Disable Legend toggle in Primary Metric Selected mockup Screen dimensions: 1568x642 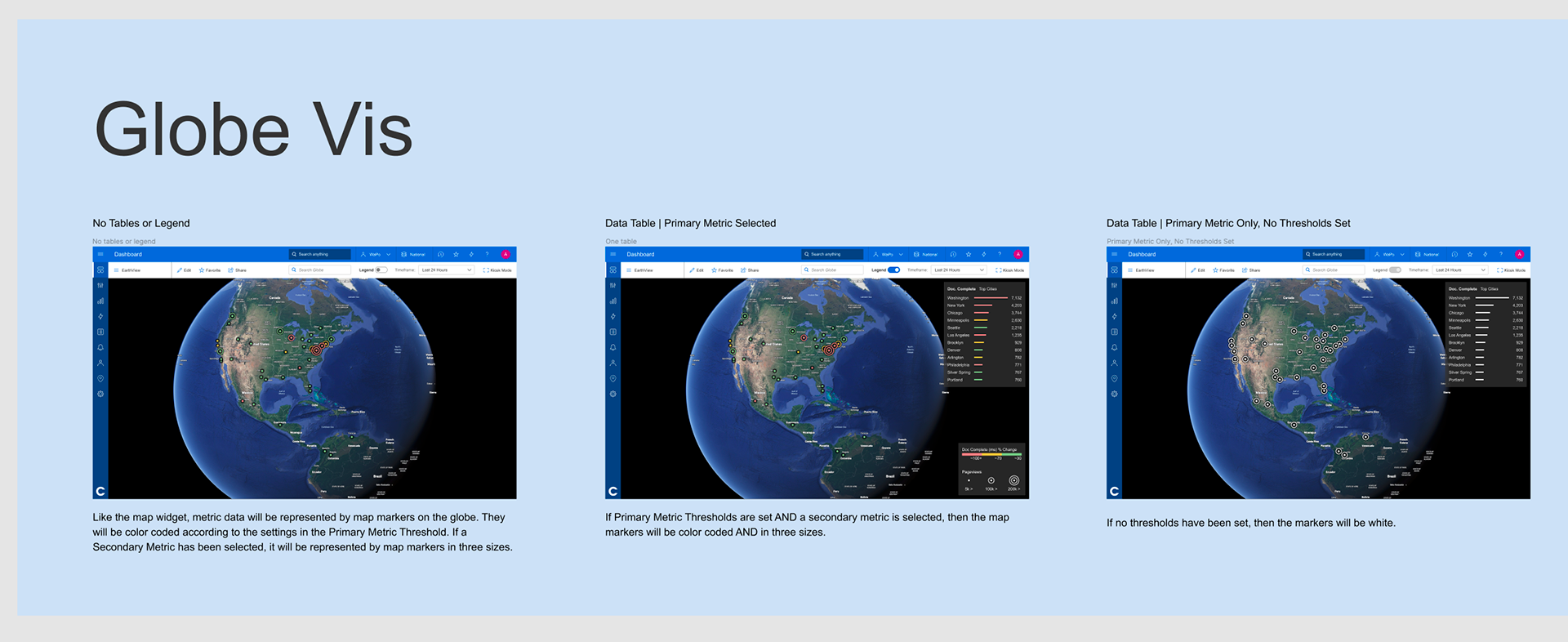click(x=893, y=270)
